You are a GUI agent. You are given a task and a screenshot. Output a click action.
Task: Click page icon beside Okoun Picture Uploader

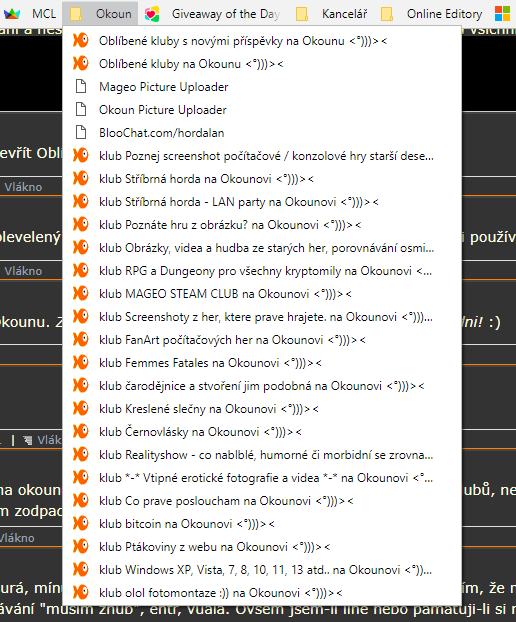coord(81,109)
